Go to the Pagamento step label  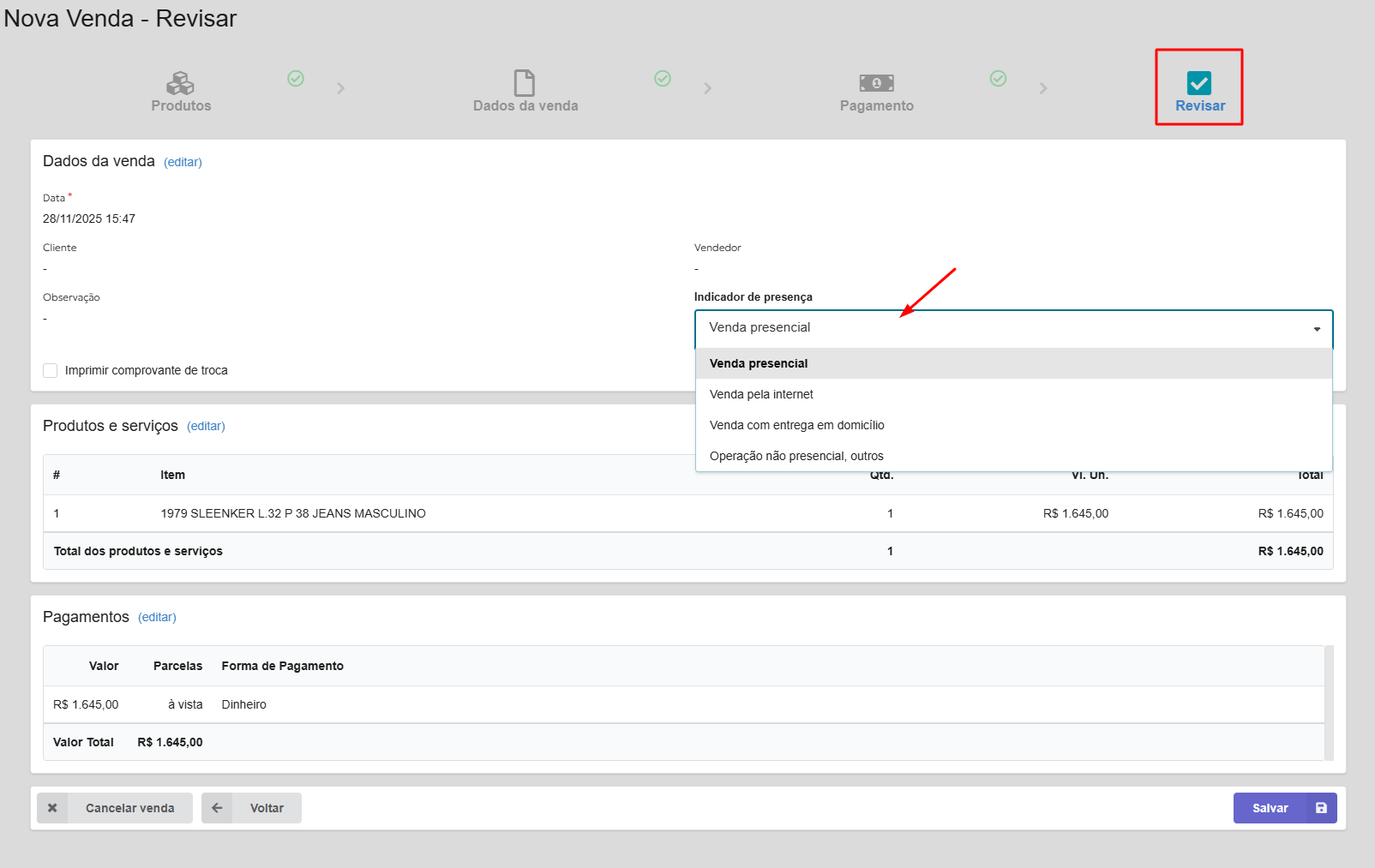coord(876,106)
